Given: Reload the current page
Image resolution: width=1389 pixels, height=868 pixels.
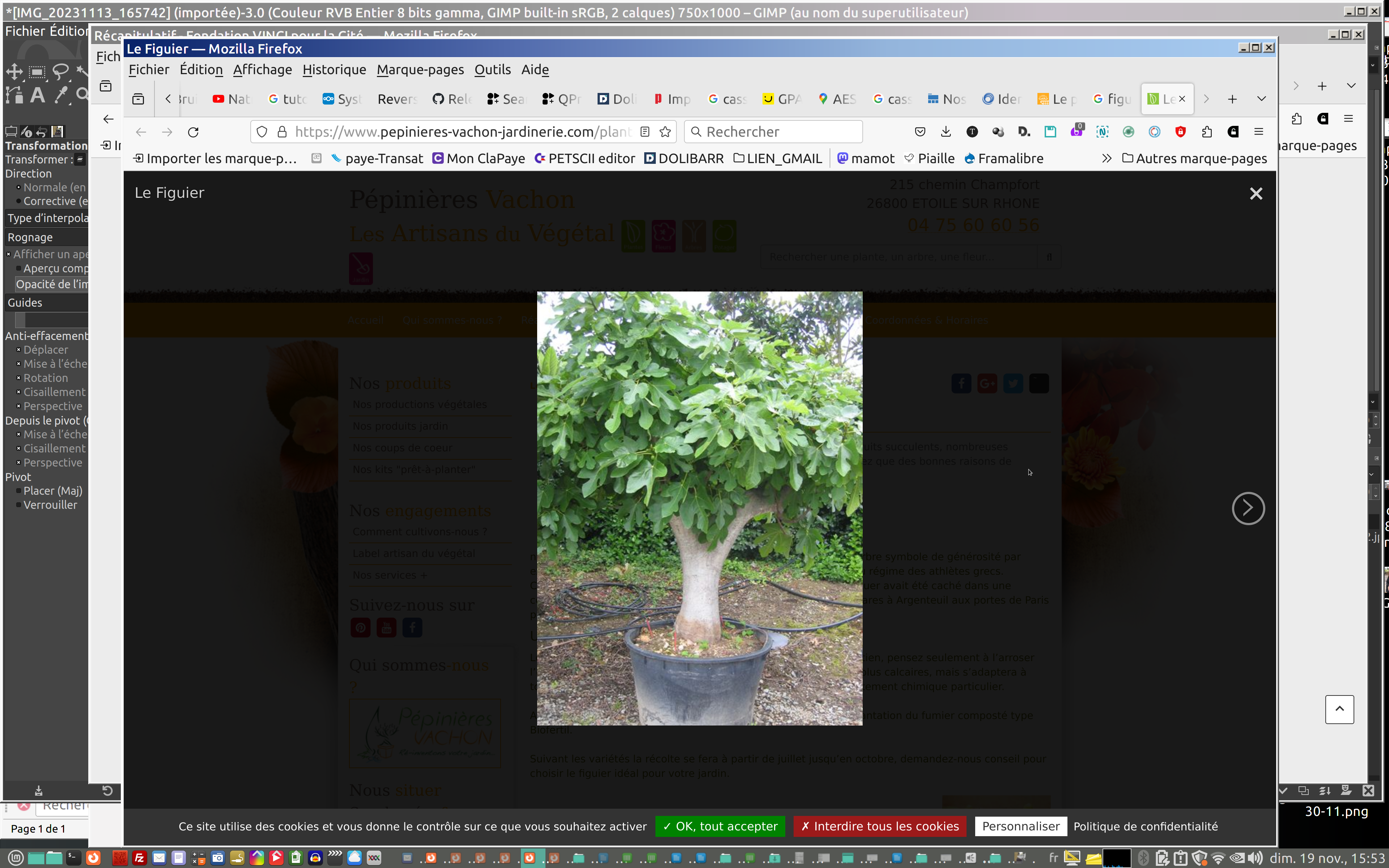Looking at the screenshot, I should (x=194, y=132).
